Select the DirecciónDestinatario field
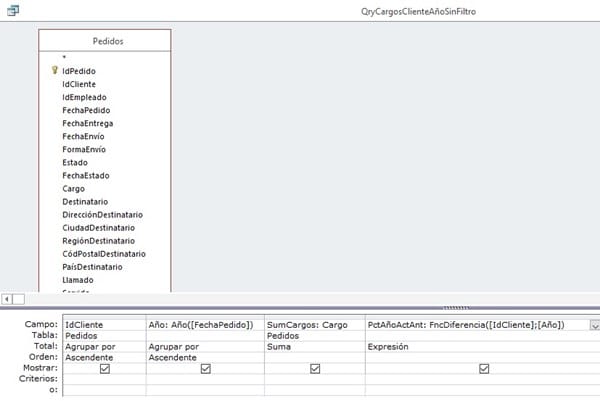The image size is (600, 401). (103, 215)
